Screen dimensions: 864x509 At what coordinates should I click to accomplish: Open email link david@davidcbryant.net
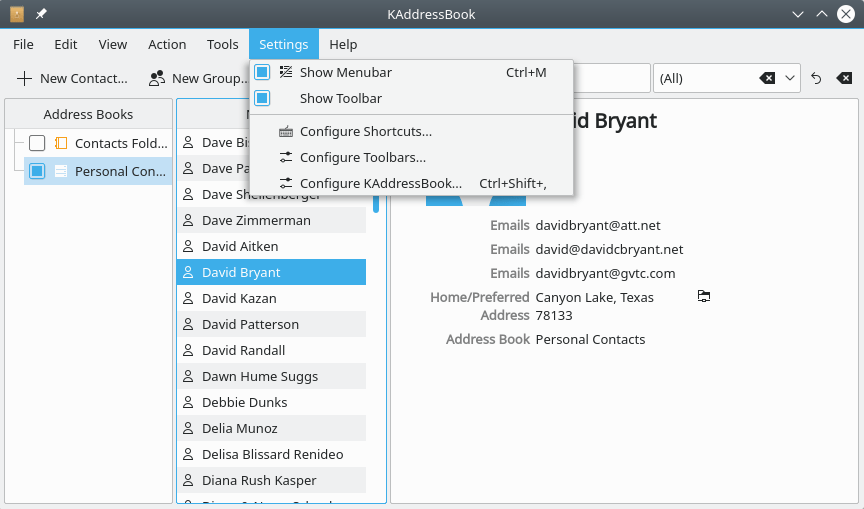pyautogui.click(x=609, y=250)
